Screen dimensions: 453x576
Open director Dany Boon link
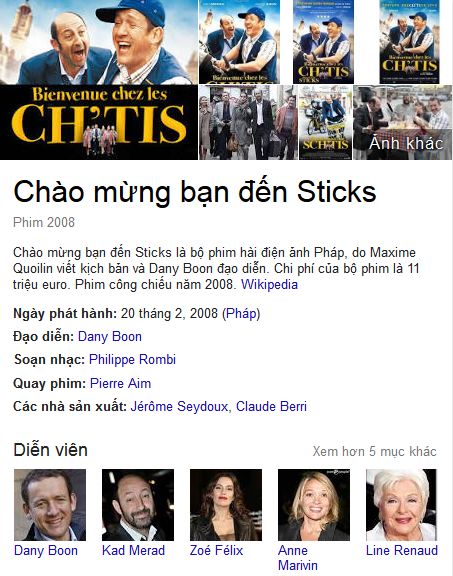pos(110,336)
